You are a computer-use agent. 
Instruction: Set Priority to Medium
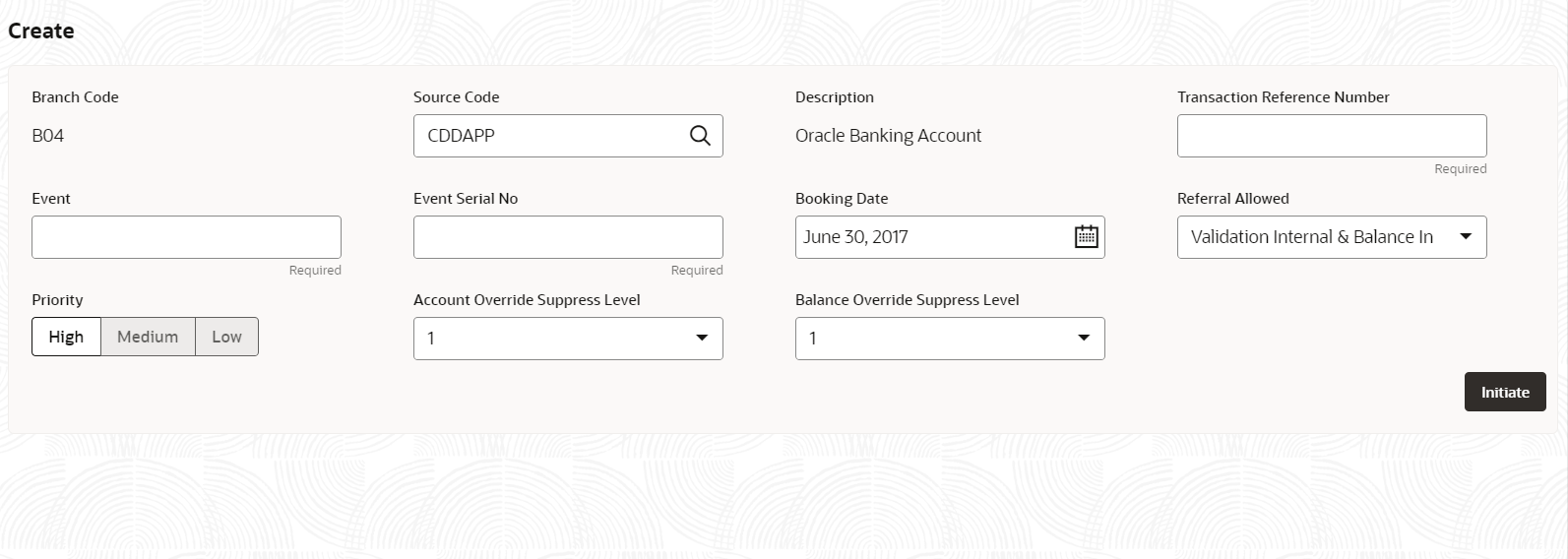pyautogui.click(x=148, y=337)
